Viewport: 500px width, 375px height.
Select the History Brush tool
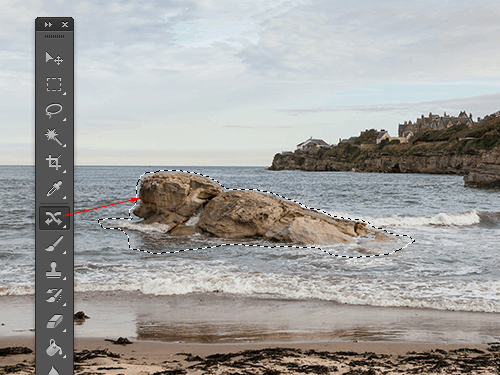pyautogui.click(x=54, y=295)
